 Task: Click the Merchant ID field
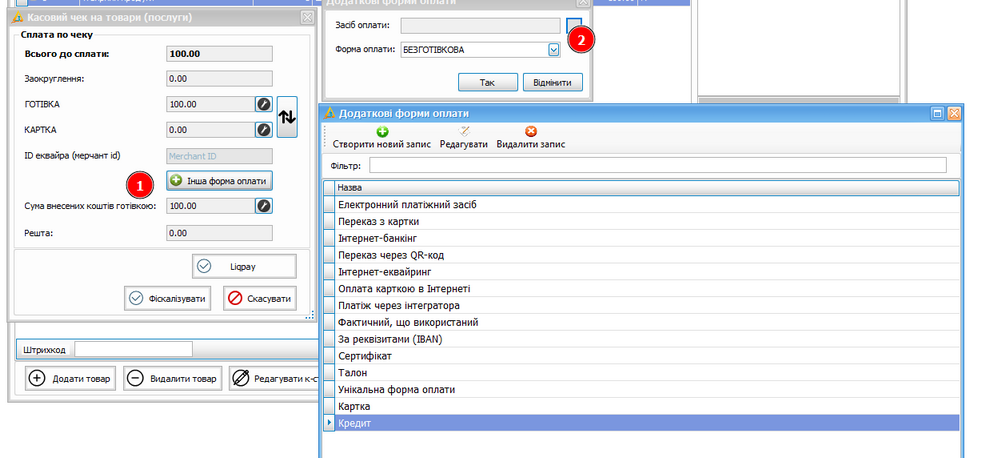tap(220, 156)
